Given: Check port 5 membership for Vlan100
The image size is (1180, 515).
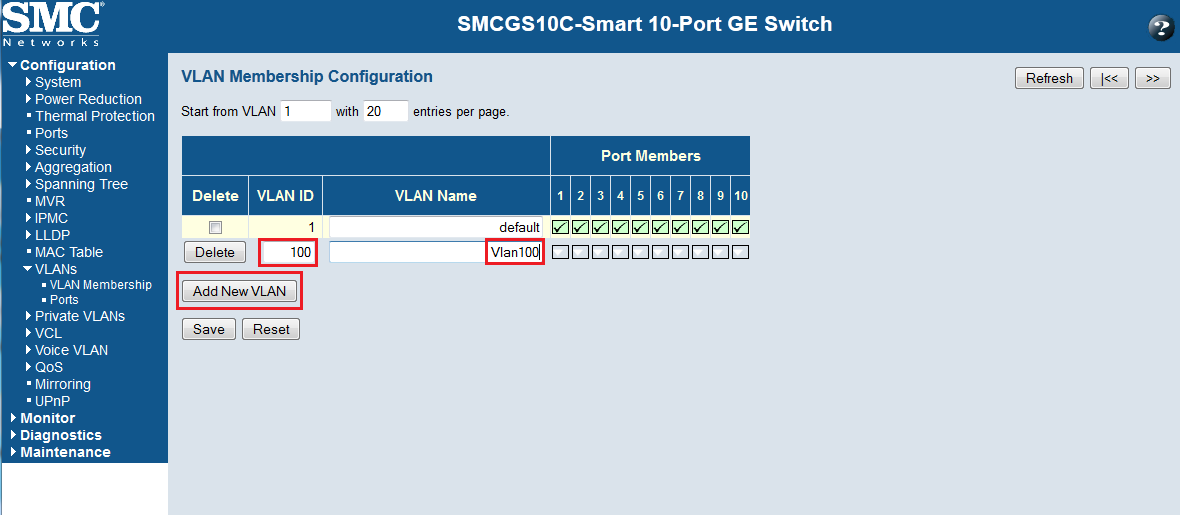Looking at the screenshot, I should (640, 252).
